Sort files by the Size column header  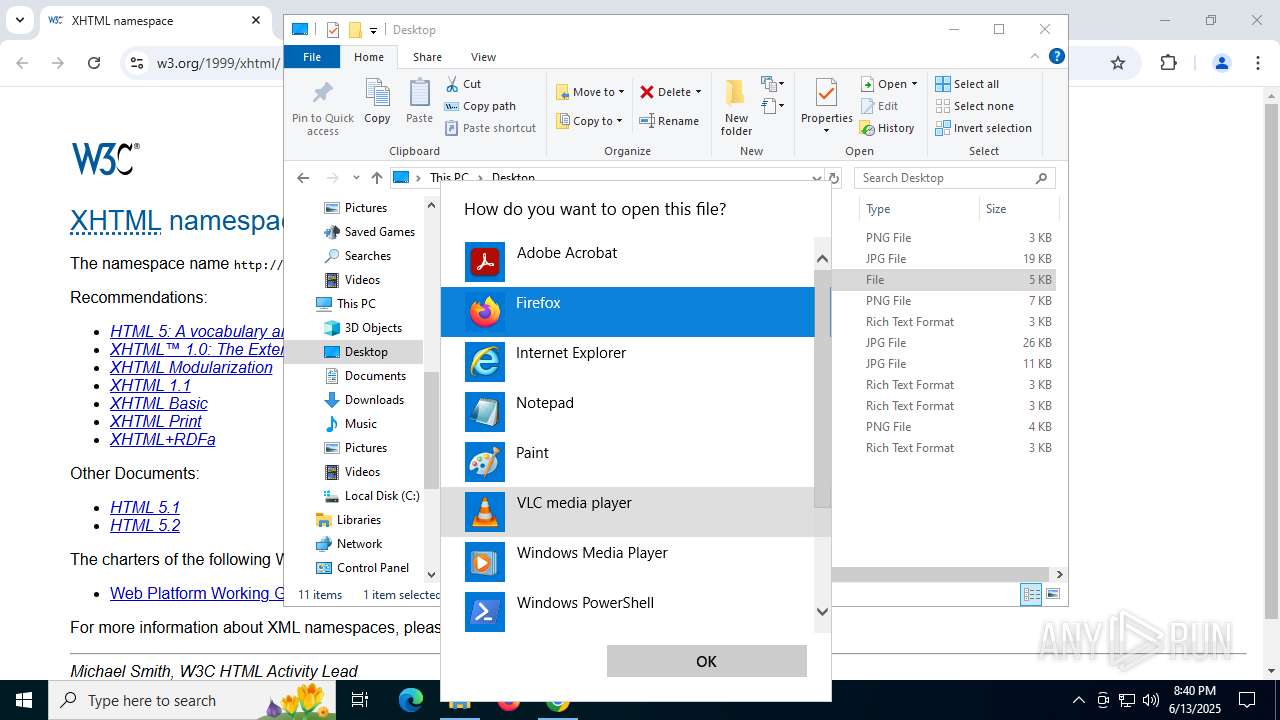click(x=1017, y=209)
